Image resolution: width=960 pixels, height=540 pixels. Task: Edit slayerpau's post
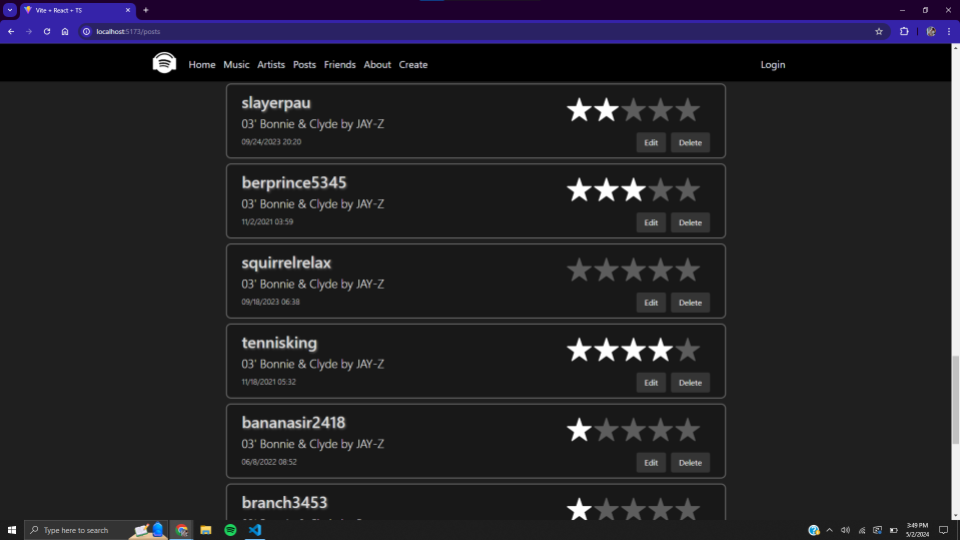tap(651, 143)
